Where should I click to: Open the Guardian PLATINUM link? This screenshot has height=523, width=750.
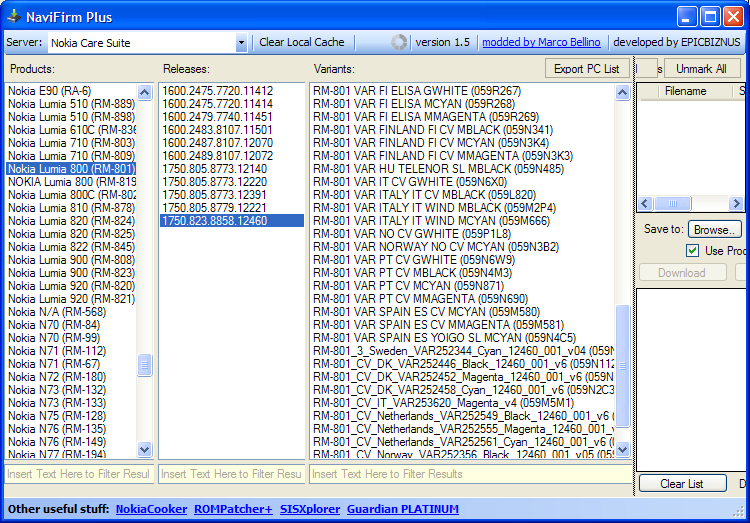tap(403, 509)
